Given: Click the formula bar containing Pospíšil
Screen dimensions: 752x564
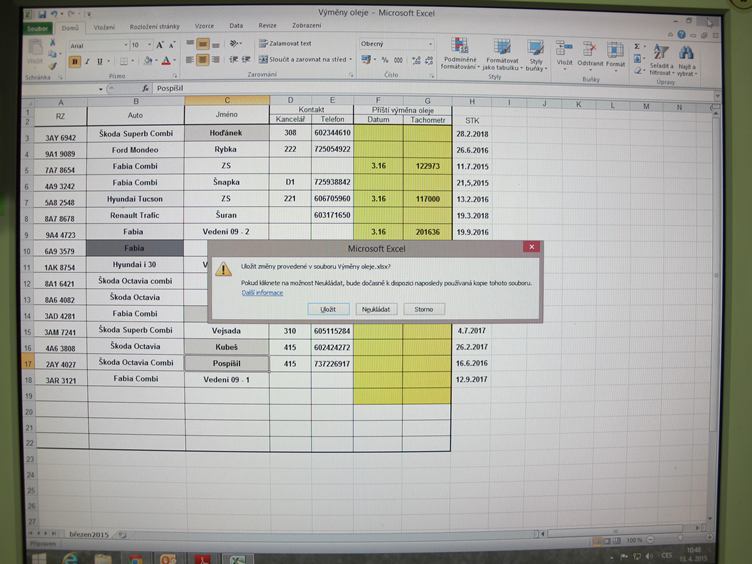Looking at the screenshot, I should 432,90.
